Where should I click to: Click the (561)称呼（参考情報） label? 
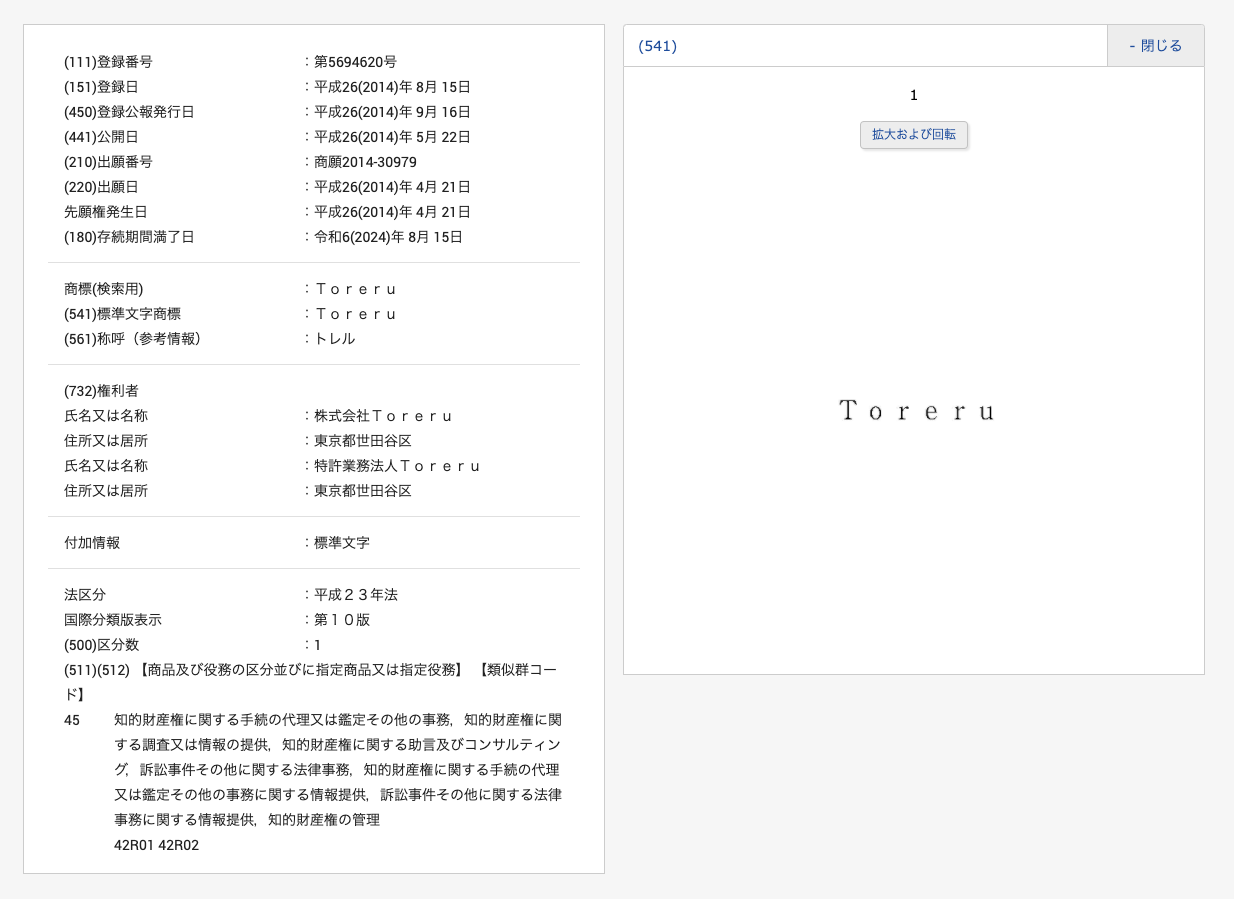tap(136, 339)
